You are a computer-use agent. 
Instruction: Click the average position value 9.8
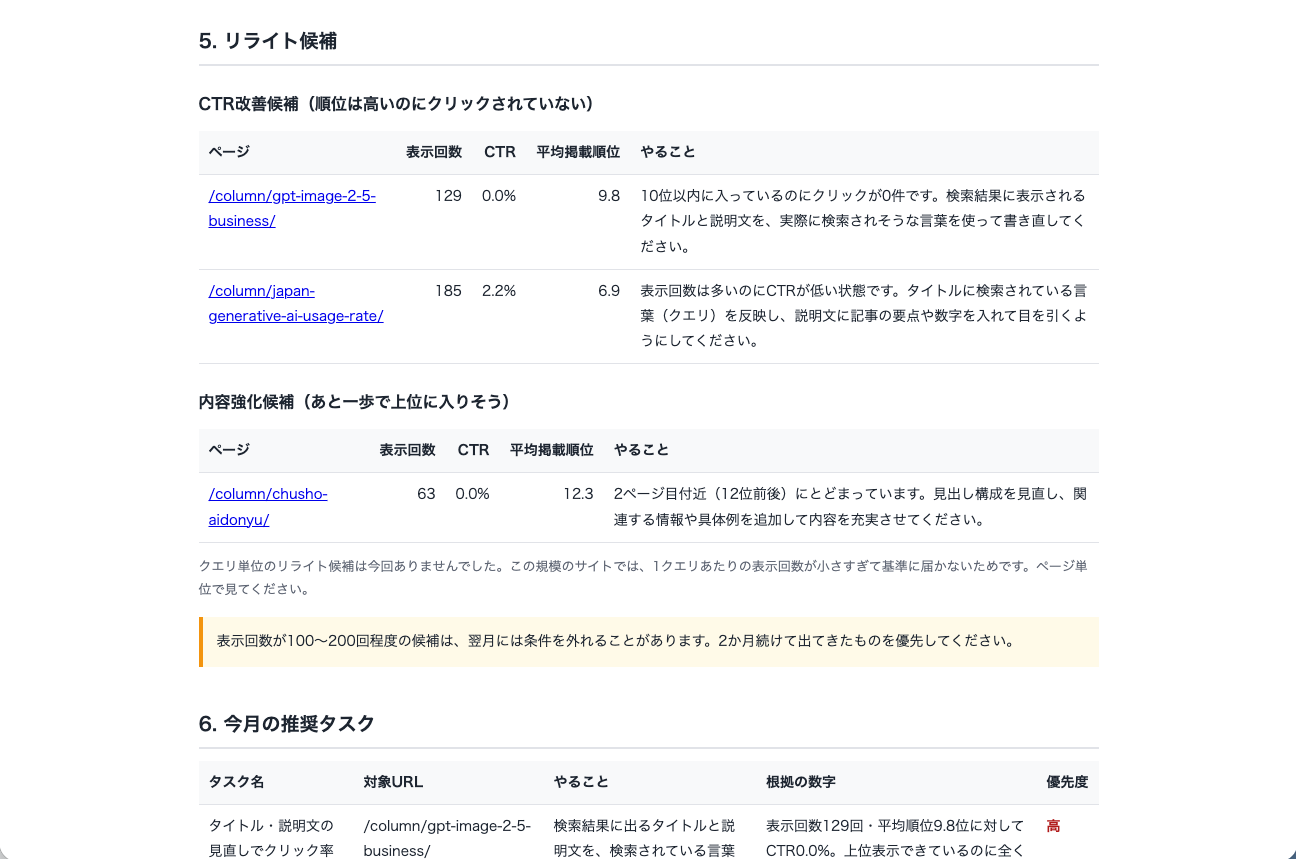[609, 196]
